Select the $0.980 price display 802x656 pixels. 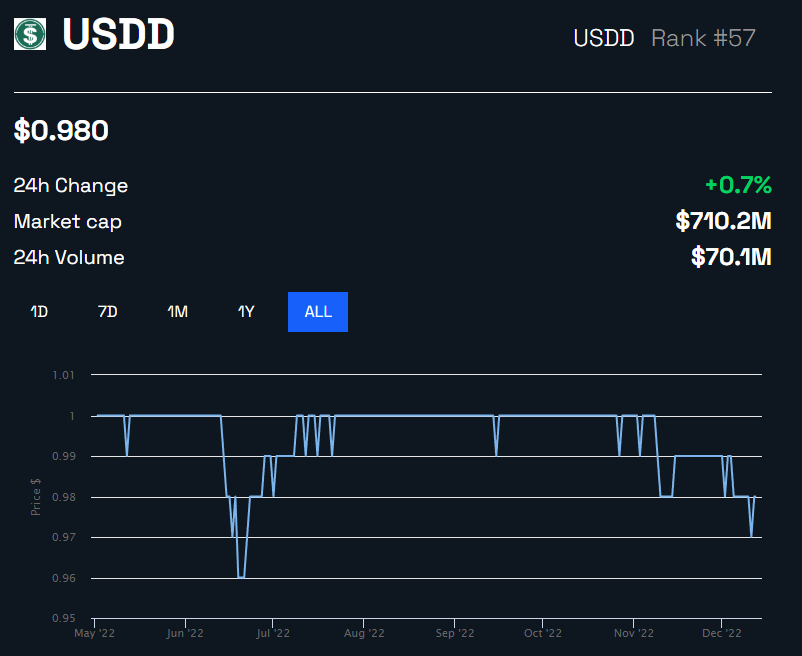pyautogui.click(x=62, y=130)
